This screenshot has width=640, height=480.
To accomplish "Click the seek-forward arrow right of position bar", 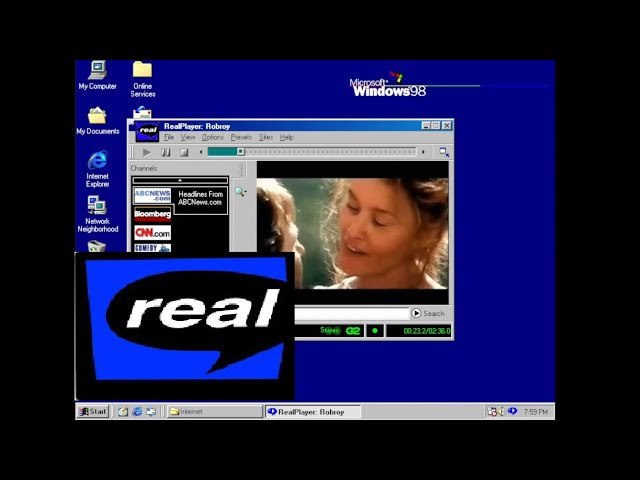I will point(423,152).
